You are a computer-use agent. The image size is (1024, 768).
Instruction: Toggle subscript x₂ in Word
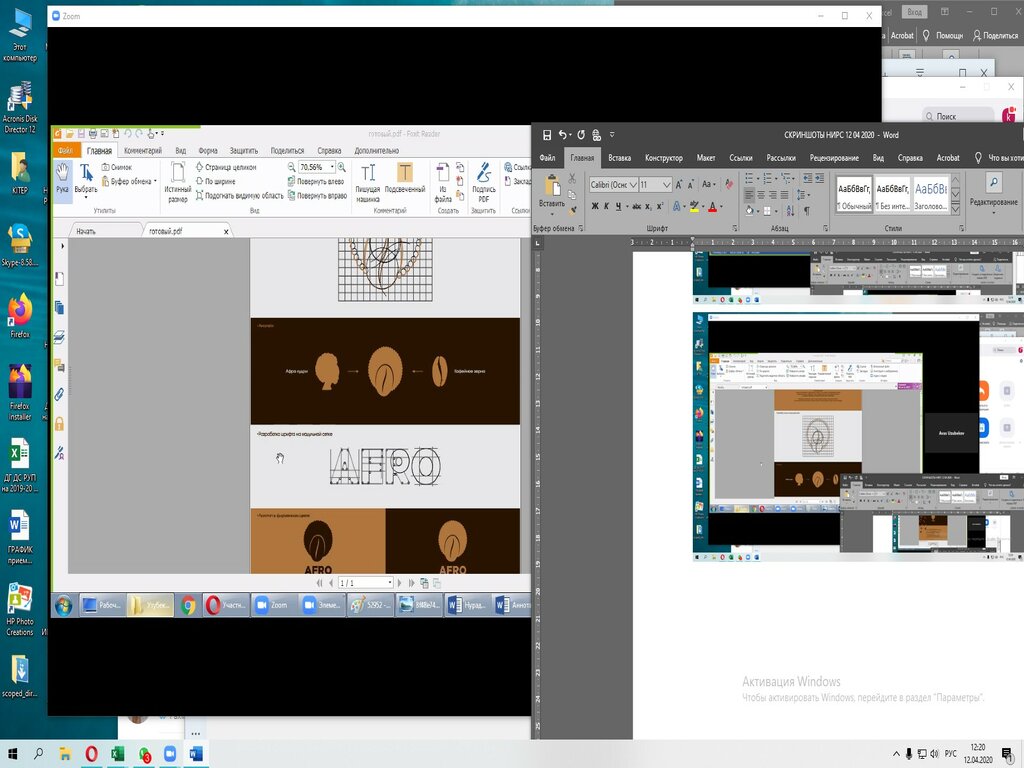click(648, 206)
